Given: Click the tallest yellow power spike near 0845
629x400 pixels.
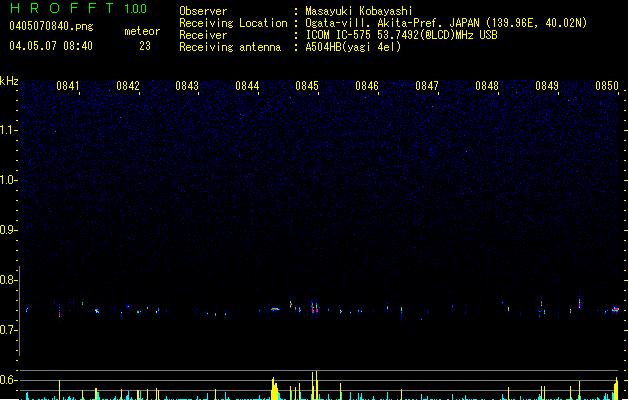Looking at the screenshot, I should click(x=316, y=385).
